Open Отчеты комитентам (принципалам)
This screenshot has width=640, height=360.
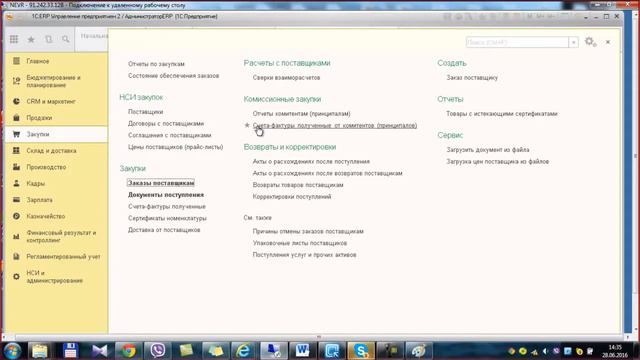[301, 113]
